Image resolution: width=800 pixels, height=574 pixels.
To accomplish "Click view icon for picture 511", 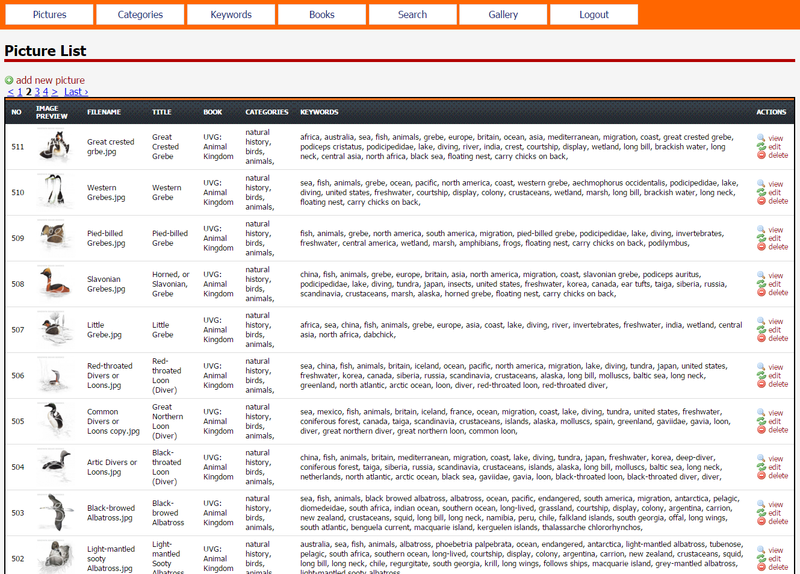I will pyautogui.click(x=761, y=138).
